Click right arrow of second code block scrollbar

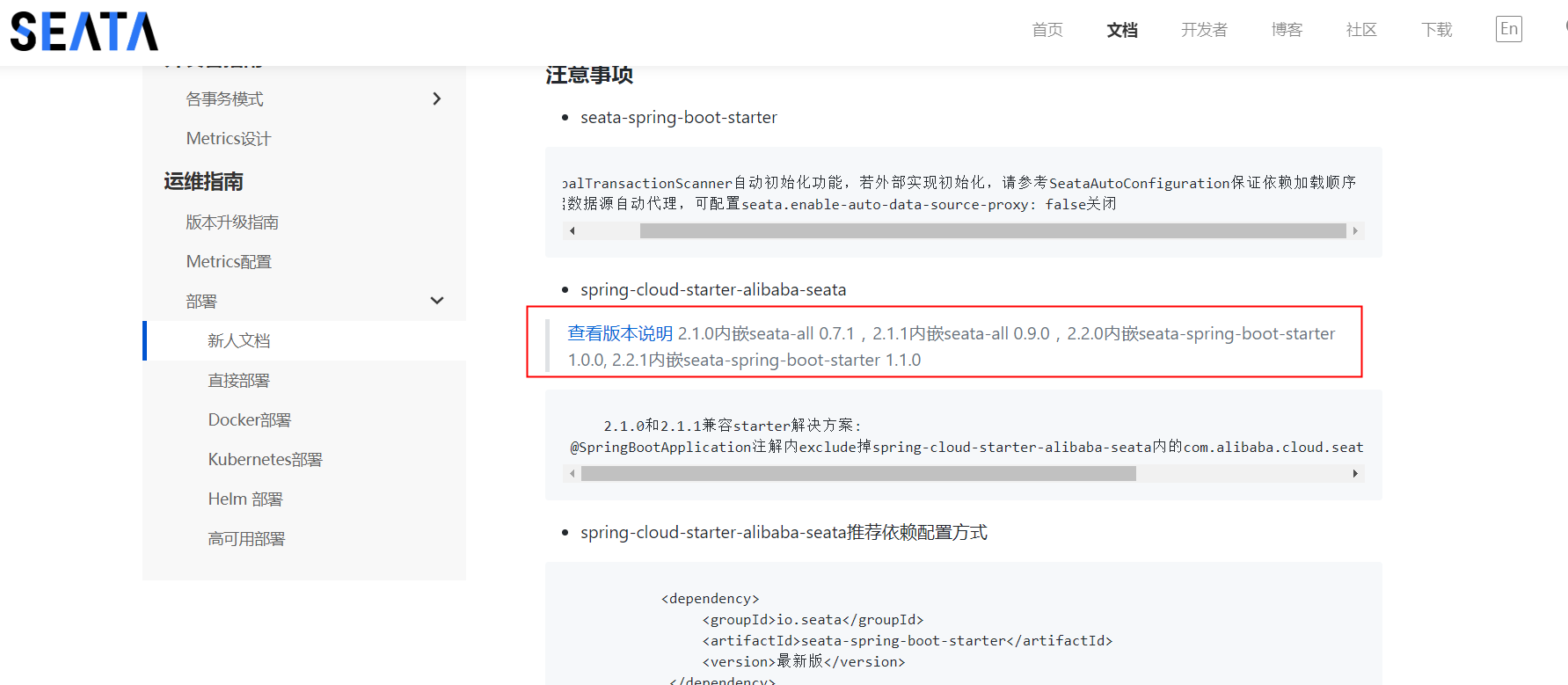1355,473
